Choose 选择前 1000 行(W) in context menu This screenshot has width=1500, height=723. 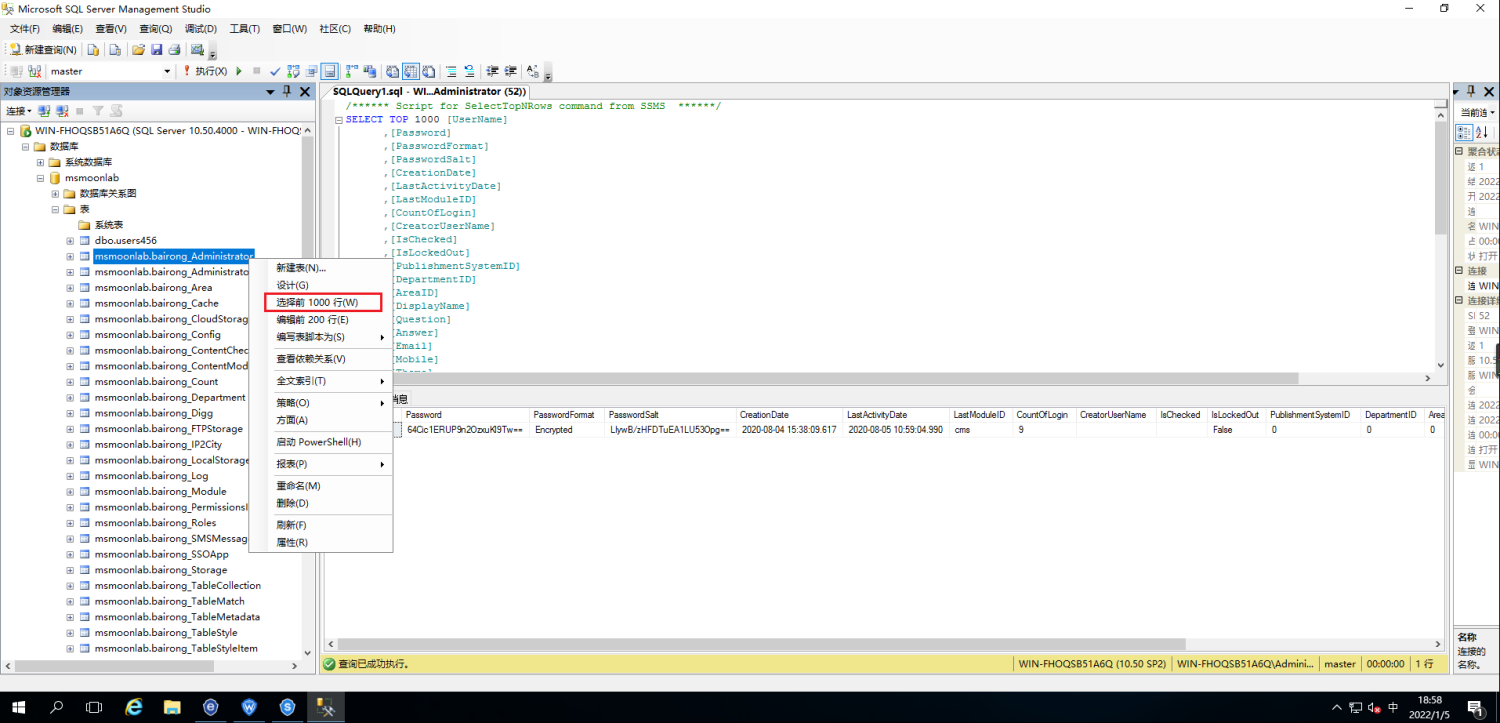pos(324,302)
